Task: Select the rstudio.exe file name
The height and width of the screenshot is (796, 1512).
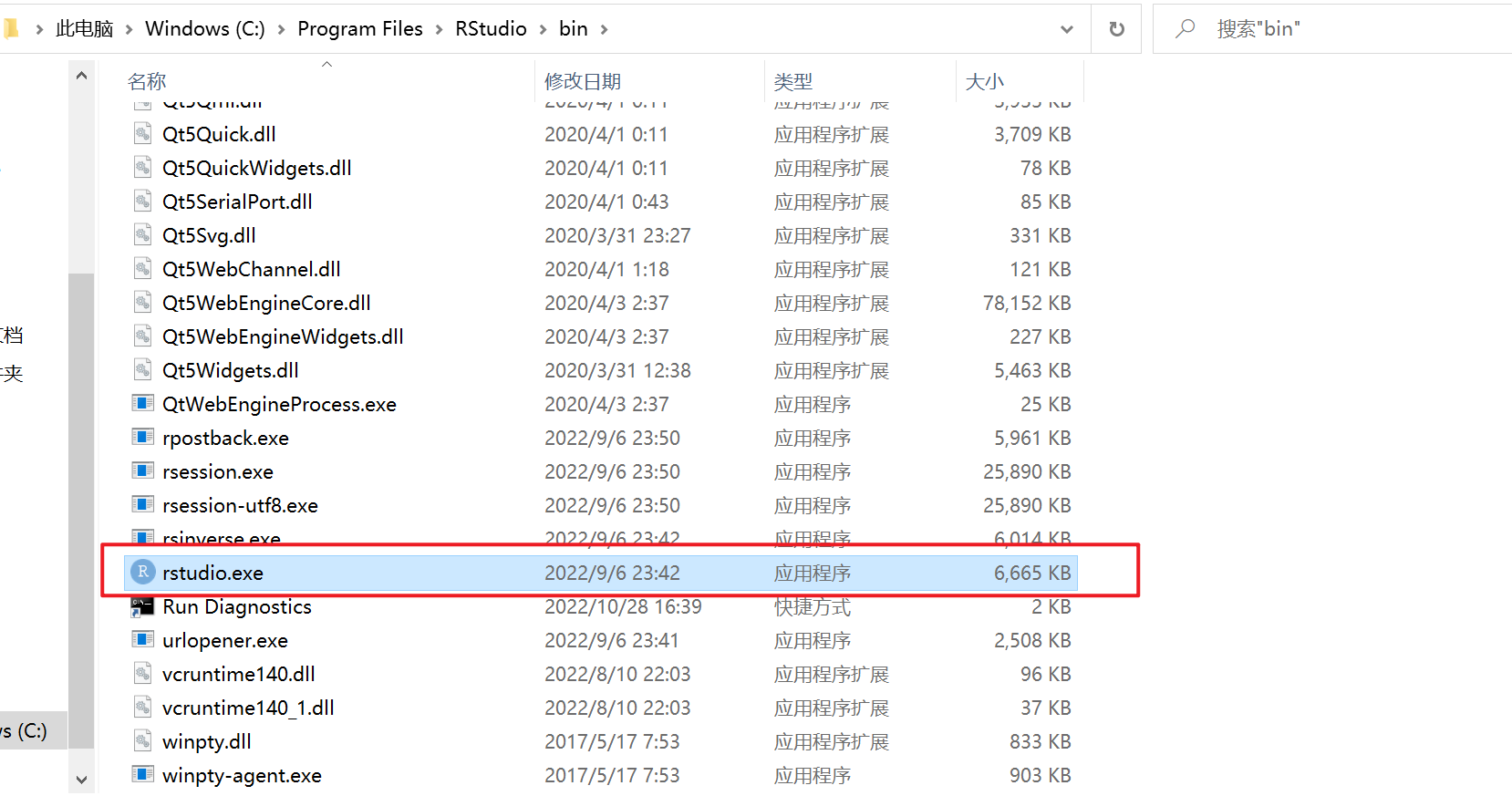Action: (x=212, y=573)
